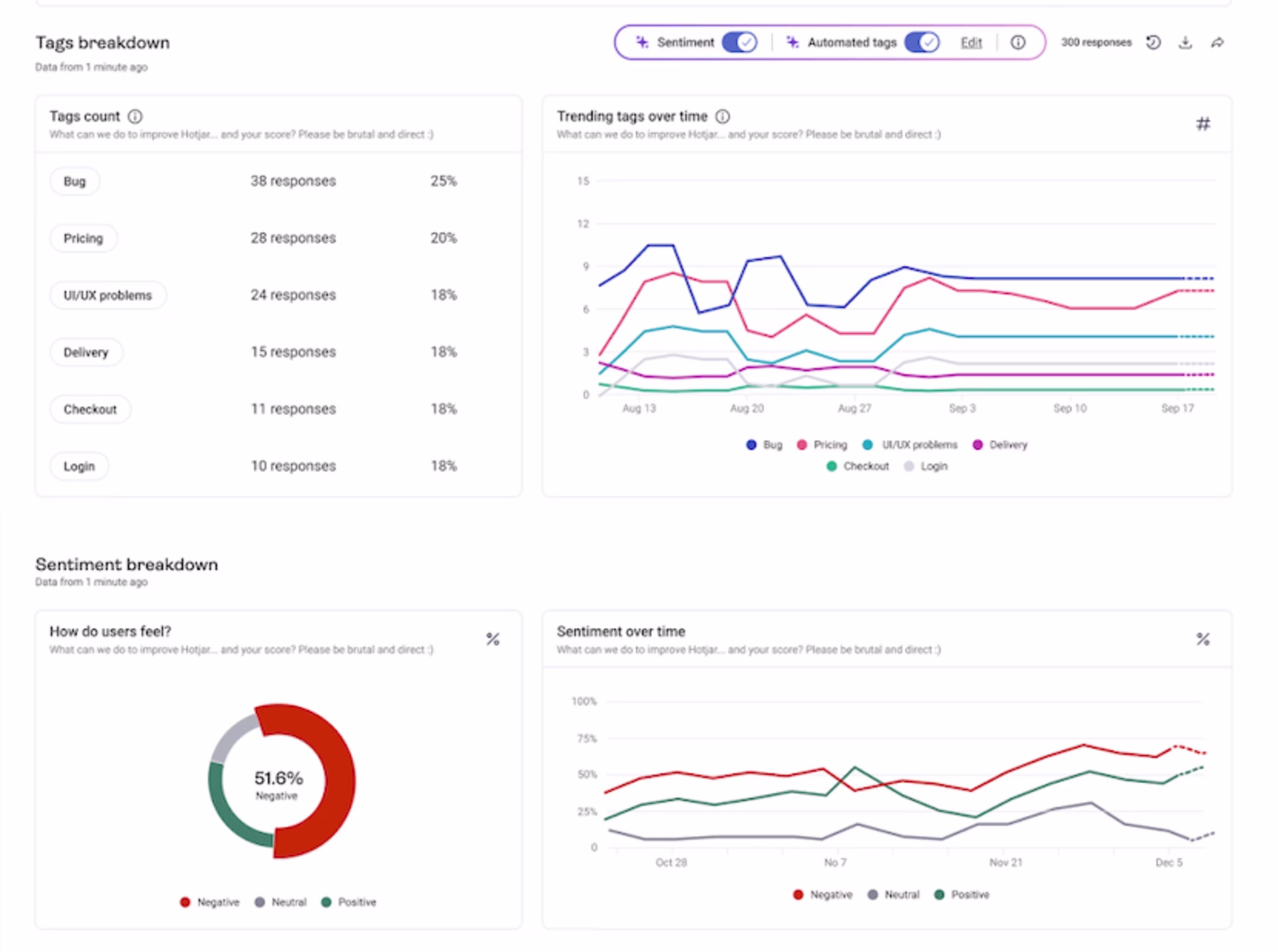Toggle the Automated tags switch
This screenshot has height=952, width=1278.
click(921, 42)
